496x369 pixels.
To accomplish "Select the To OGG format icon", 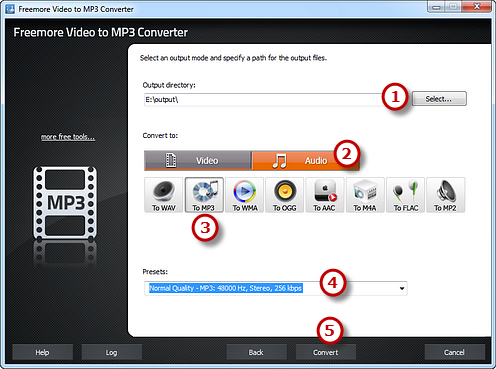I will pyautogui.click(x=285, y=195).
